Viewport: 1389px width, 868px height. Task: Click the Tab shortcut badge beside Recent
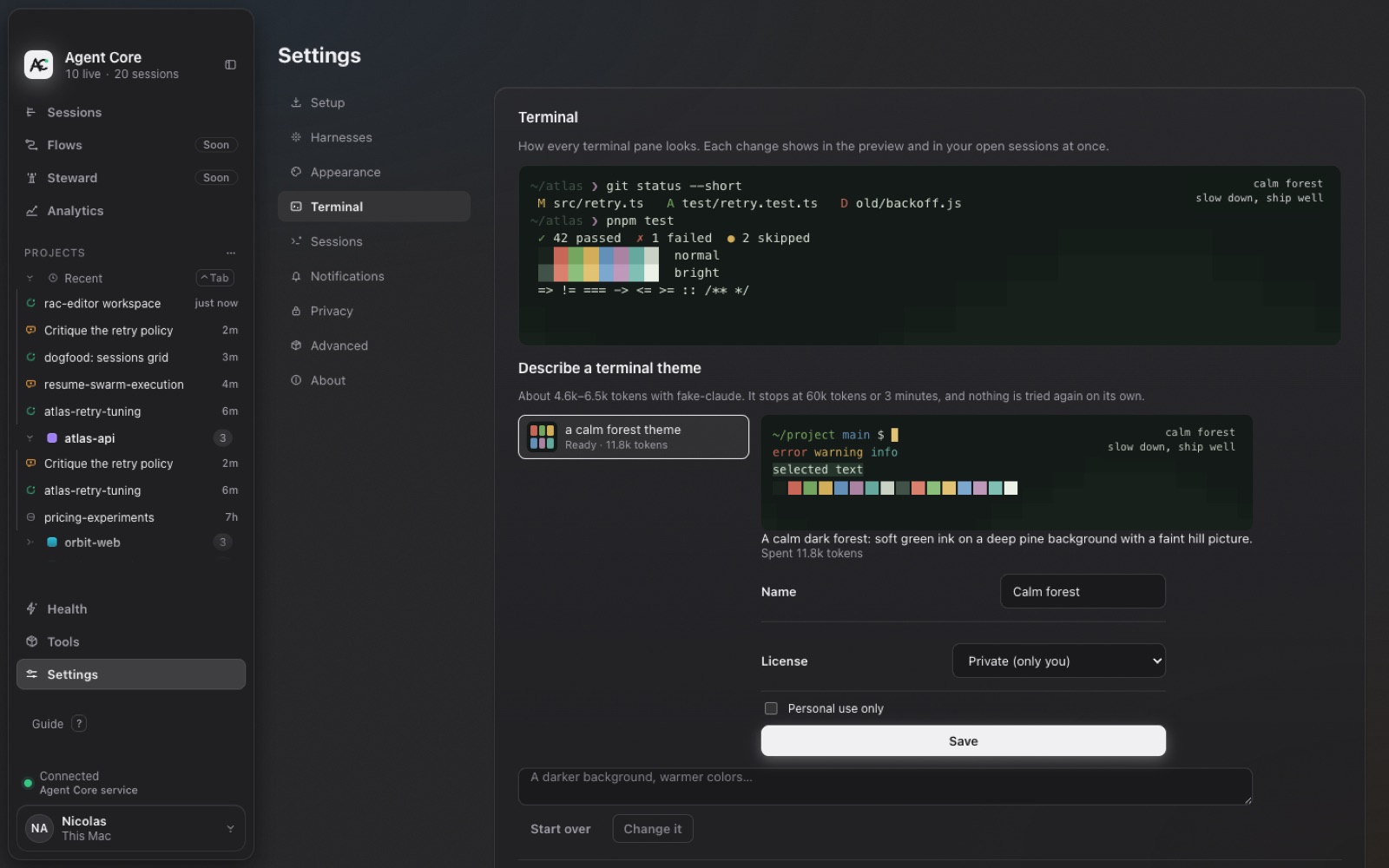(x=215, y=278)
